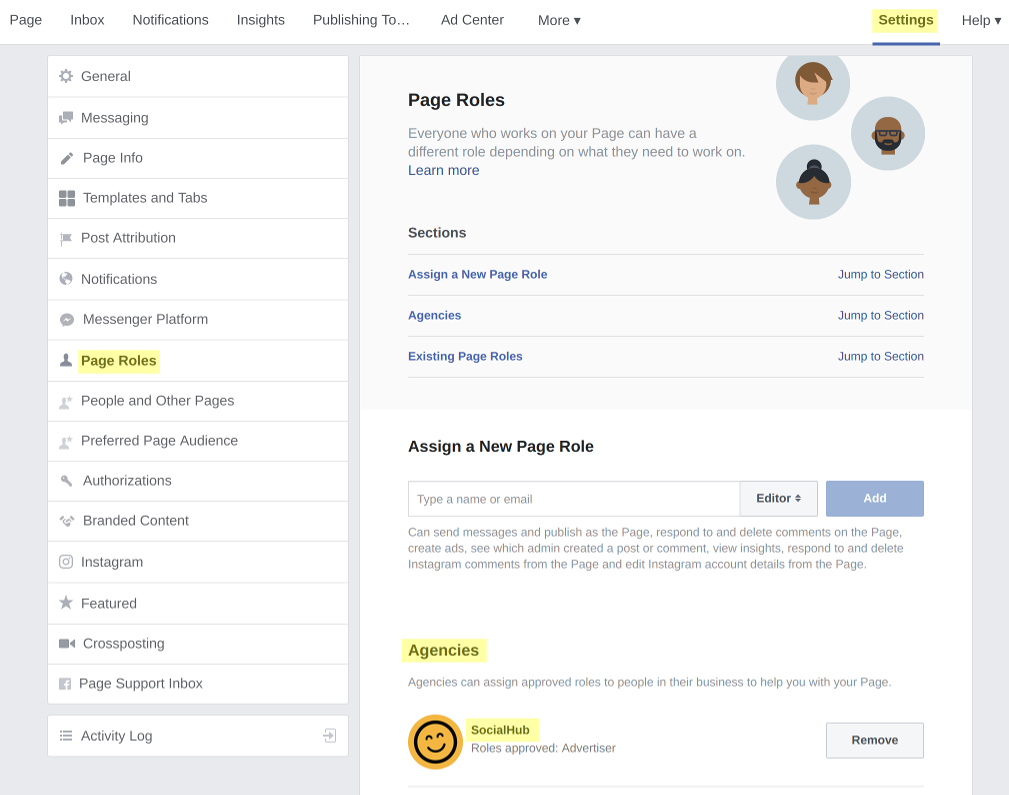Jump to the Existing Page Roles section
This screenshot has height=795, width=1009.
tap(880, 356)
